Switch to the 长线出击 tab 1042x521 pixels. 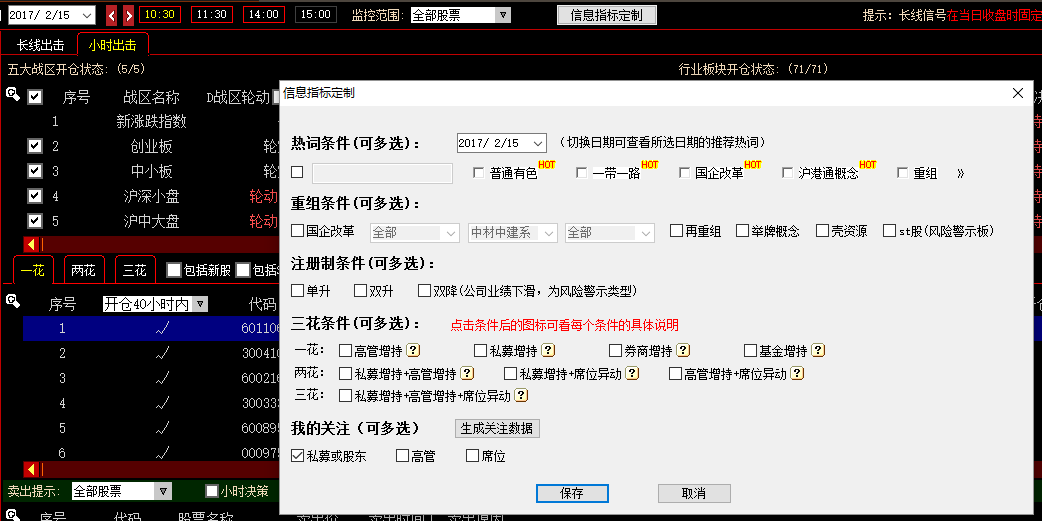pyautogui.click(x=40, y=45)
